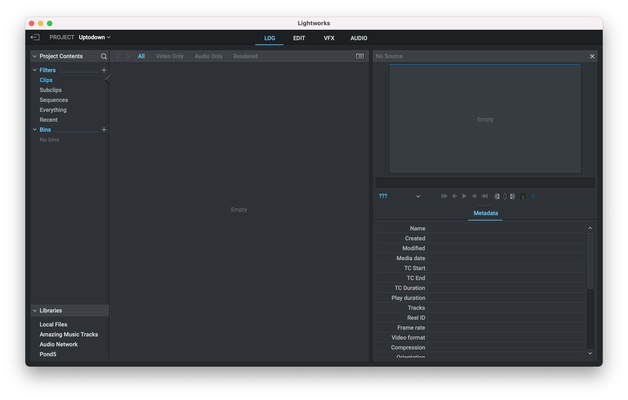
Task: Filter by Video Only
Action: pyautogui.click(x=170, y=56)
